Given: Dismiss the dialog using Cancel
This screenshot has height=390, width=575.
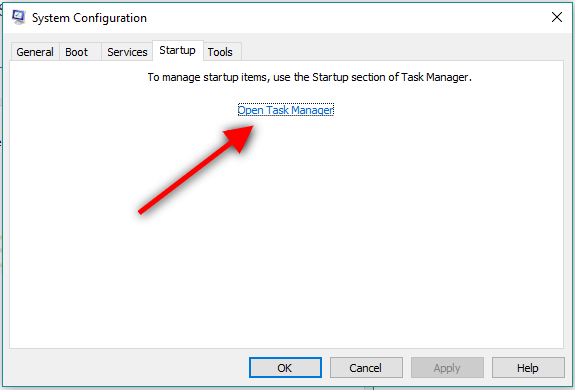Looking at the screenshot, I should click(x=366, y=368).
